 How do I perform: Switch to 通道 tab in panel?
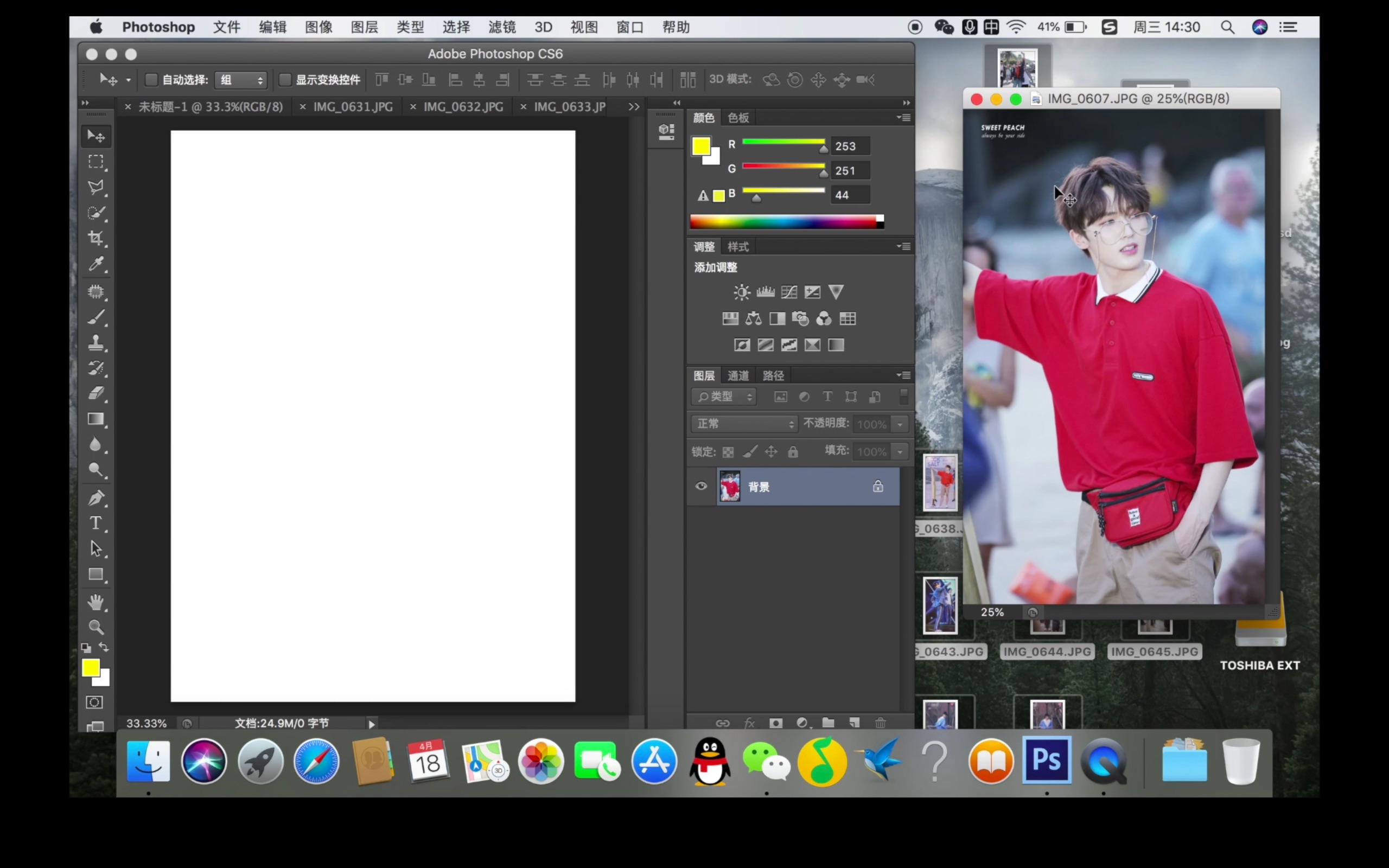tap(738, 374)
